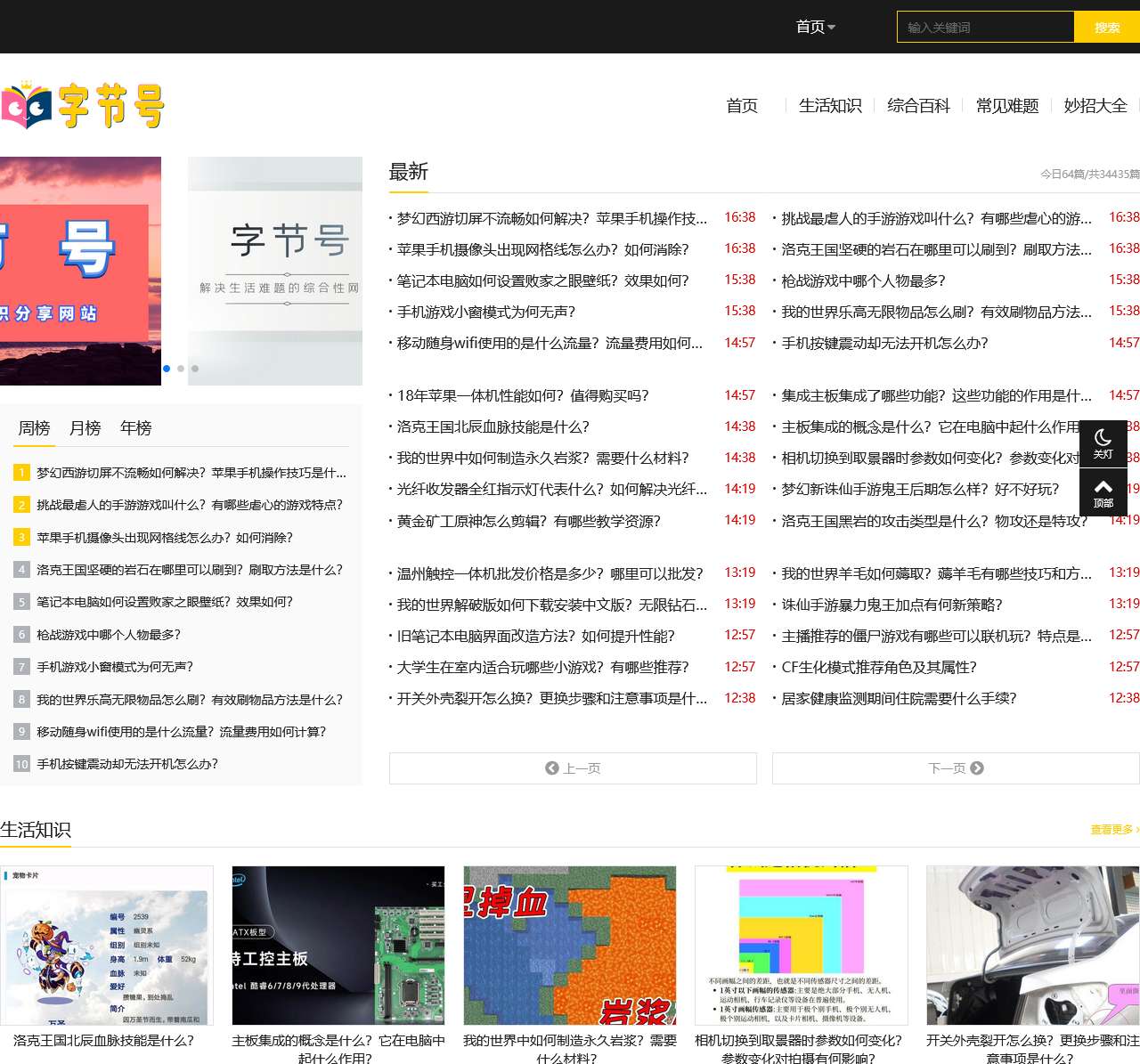Open the 妙招大全 navigation menu item
Viewport: 1140px width, 1064px height.
(x=1095, y=106)
